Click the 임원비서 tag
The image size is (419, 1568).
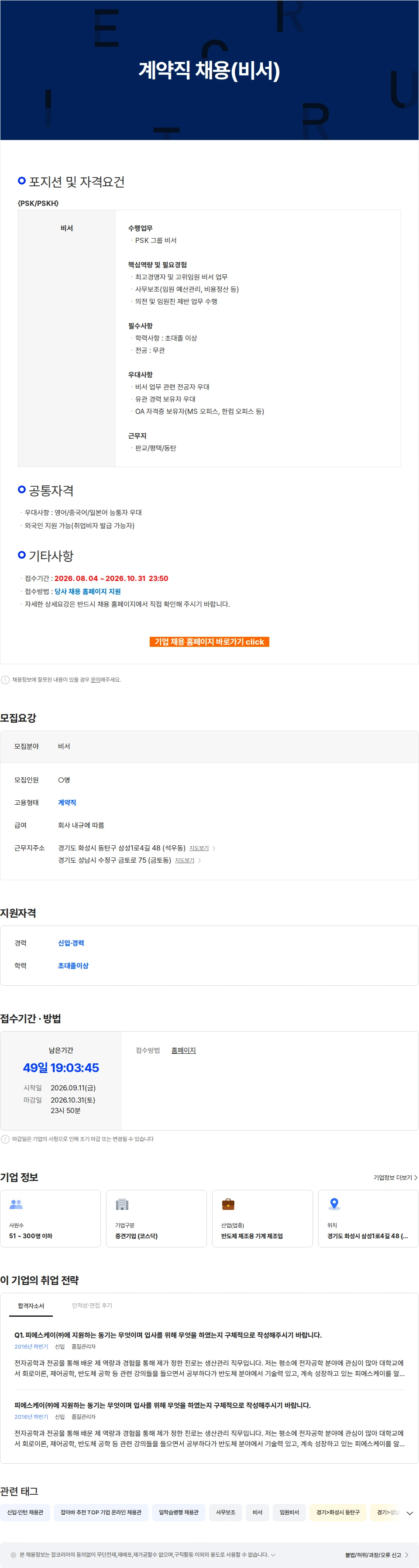289,1512
